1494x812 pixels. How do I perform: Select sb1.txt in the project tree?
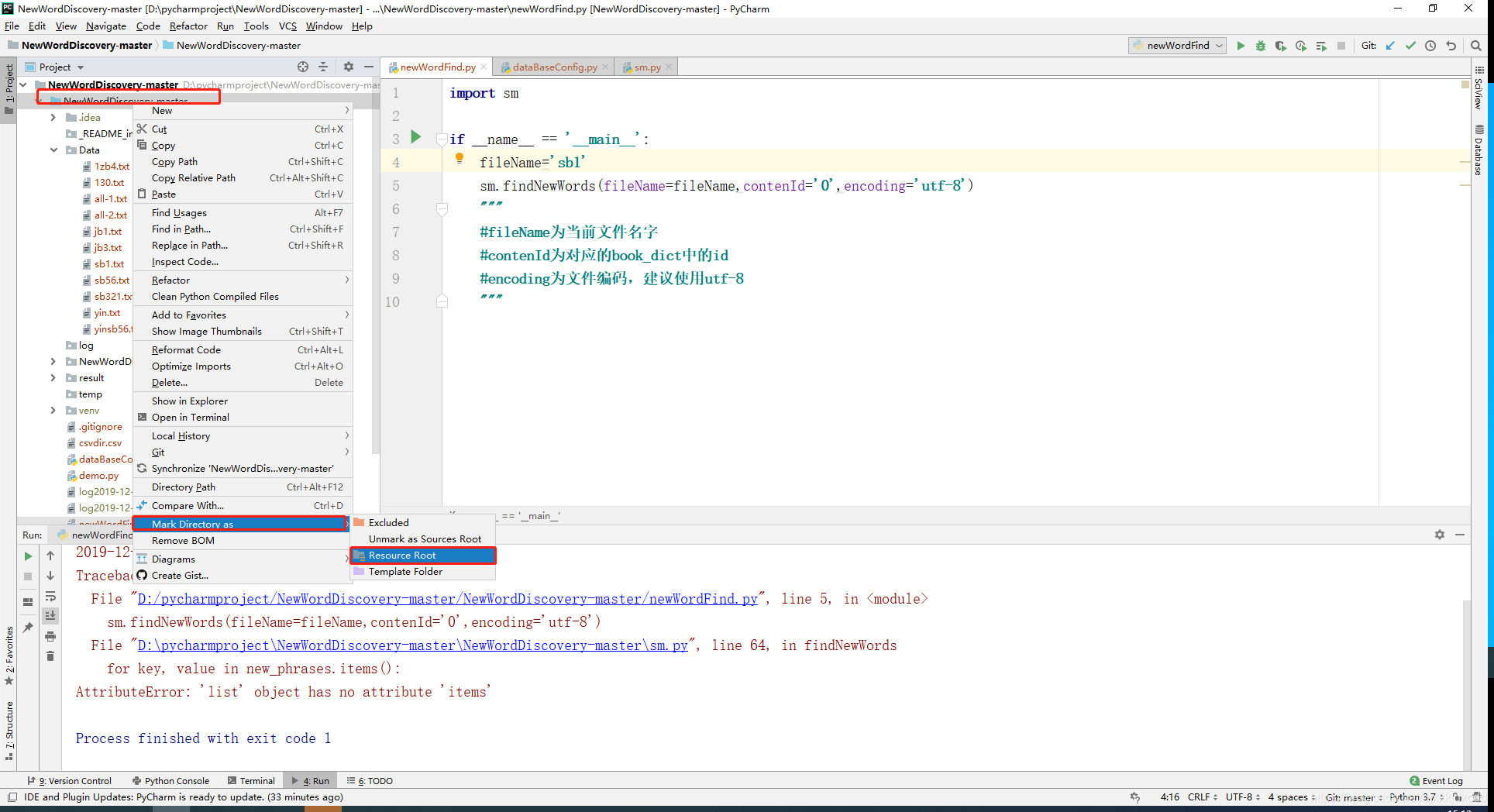(108, 264)
